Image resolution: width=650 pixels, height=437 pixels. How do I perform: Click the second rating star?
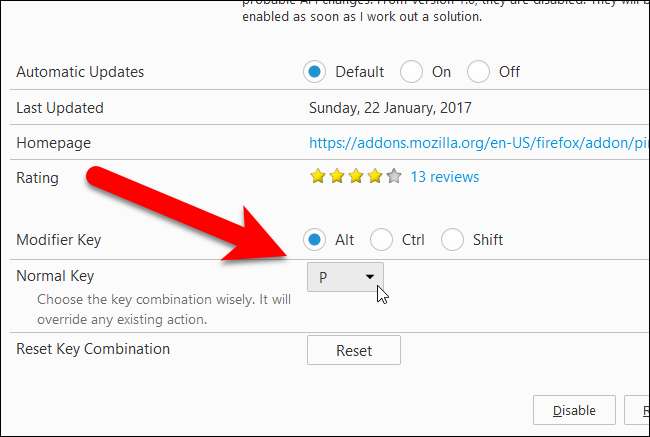tap(337, 176)
